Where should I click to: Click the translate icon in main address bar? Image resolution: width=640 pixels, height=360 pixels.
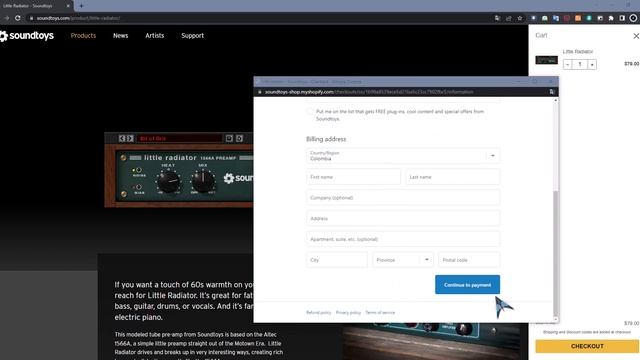tap(497, 18)
